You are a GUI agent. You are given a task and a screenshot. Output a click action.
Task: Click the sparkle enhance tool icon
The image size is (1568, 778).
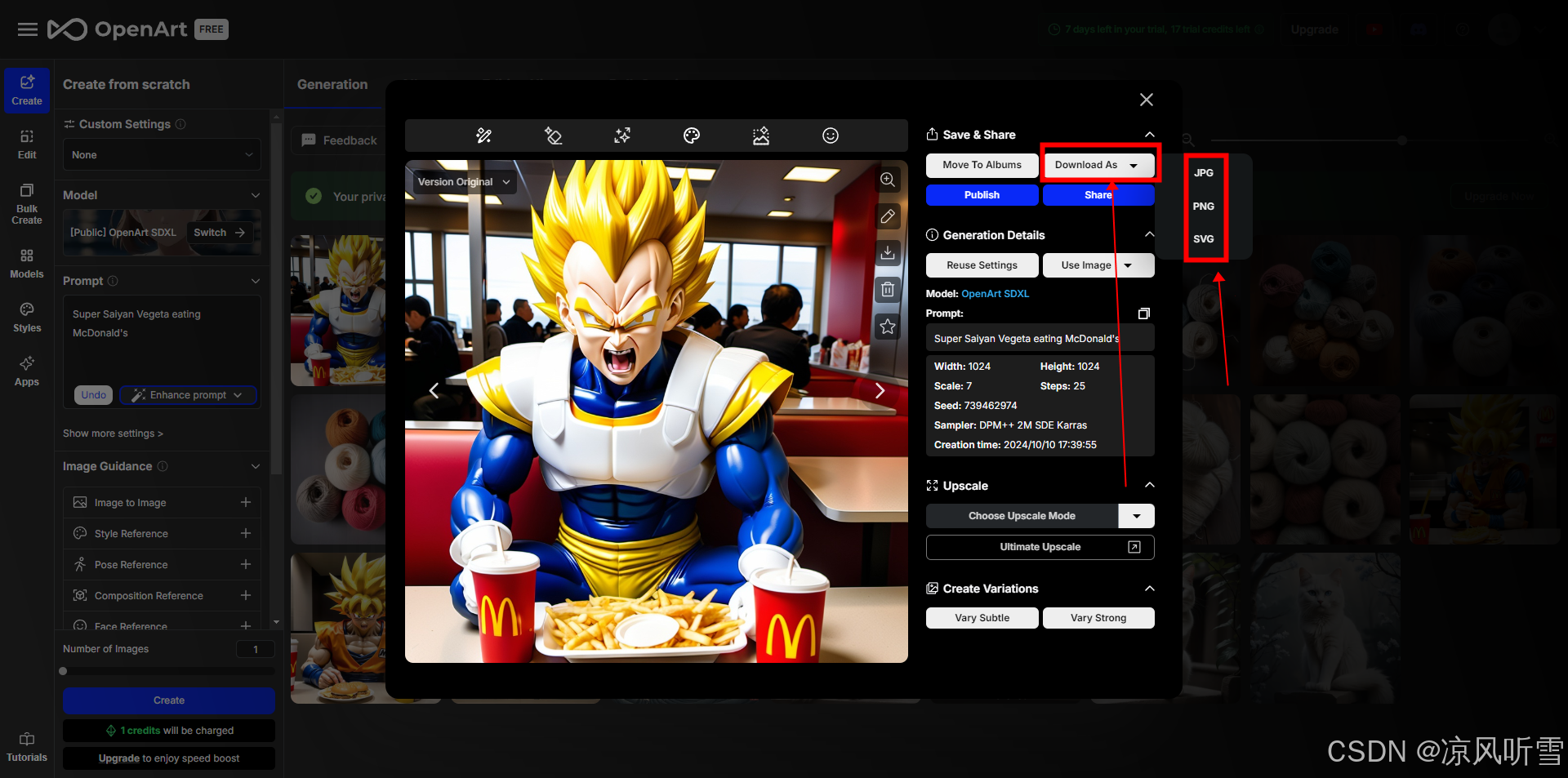click(x=622, y=136)
